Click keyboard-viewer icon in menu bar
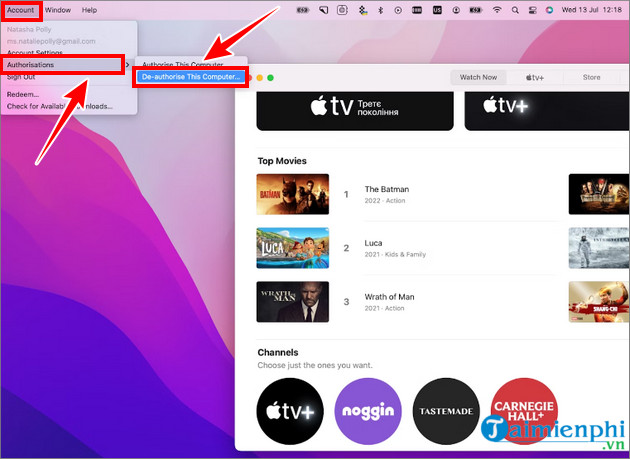Viewport: 630px width, 459px height. (x=417, y=10)
